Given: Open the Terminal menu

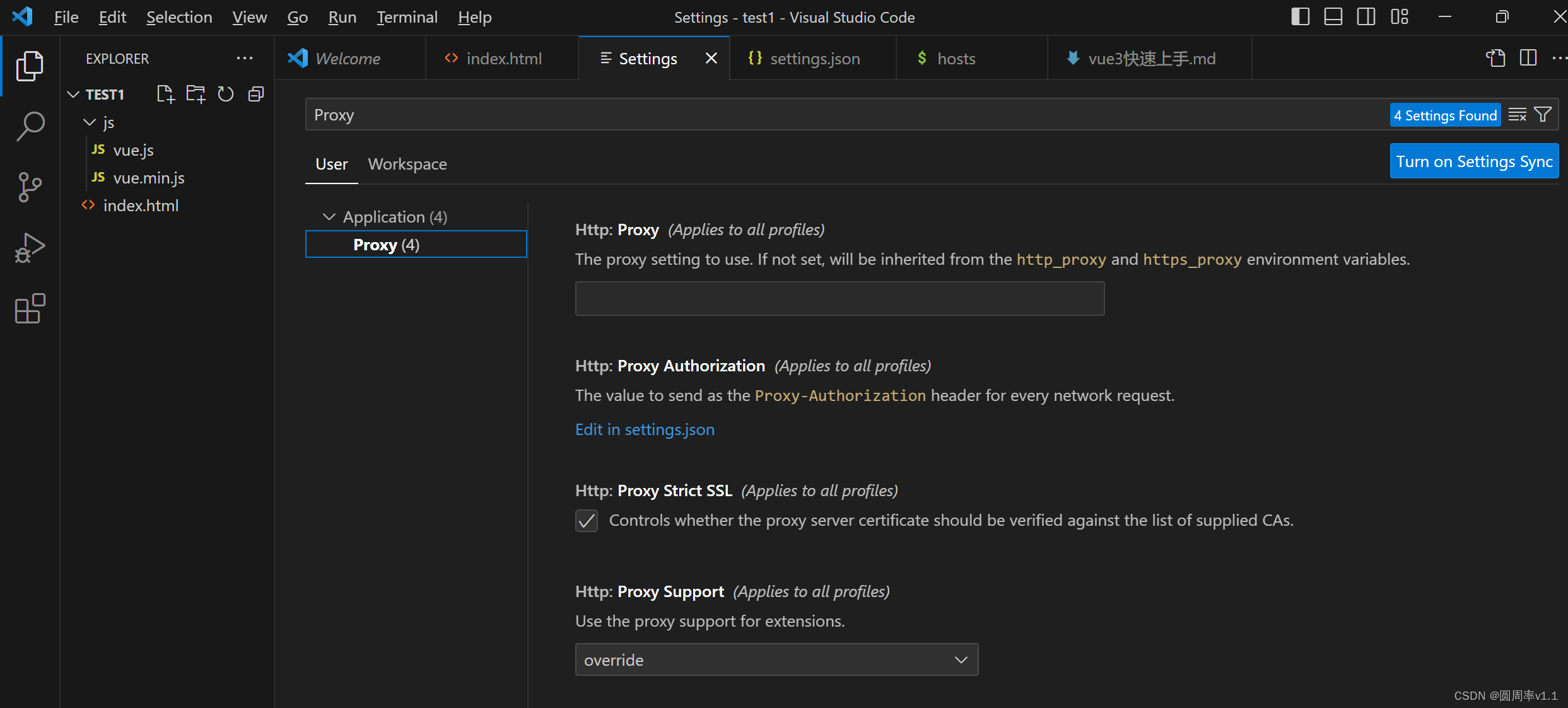Looking at the screenshot, I should [x=407, y=17].
